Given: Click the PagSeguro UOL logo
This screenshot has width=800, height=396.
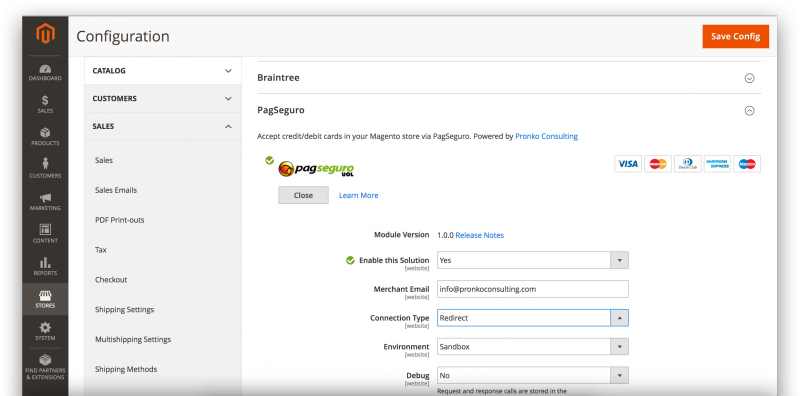Looking at the screenshot, I should tap(316, 168).
